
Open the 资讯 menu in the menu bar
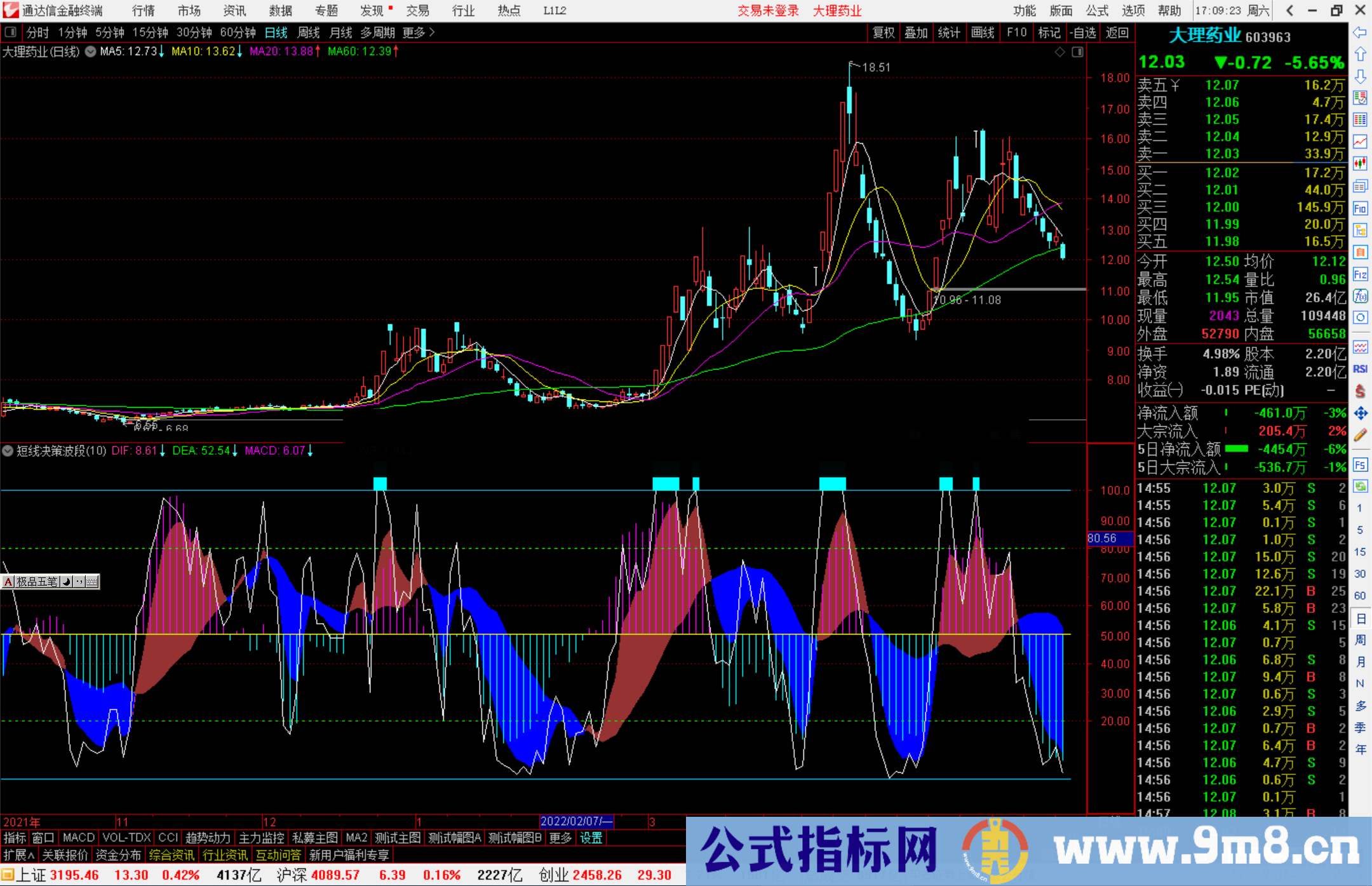[234, 10]
